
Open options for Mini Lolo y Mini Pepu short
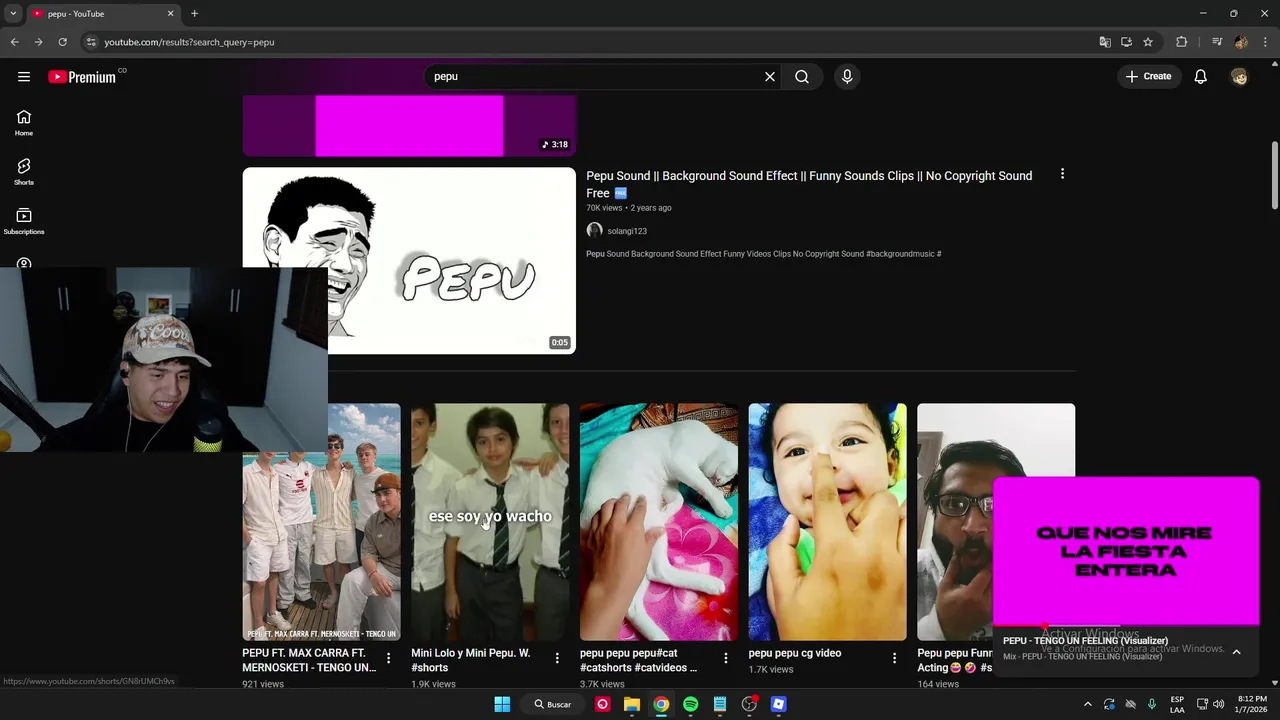pyautogui.click(x=557, y=658)
